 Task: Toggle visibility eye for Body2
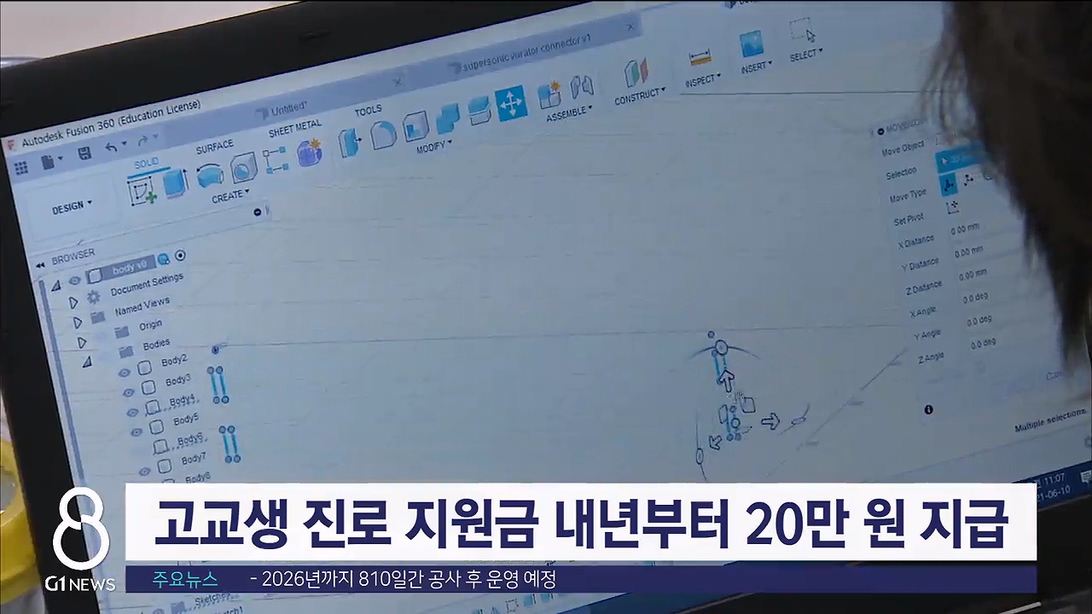pos(125,372)
